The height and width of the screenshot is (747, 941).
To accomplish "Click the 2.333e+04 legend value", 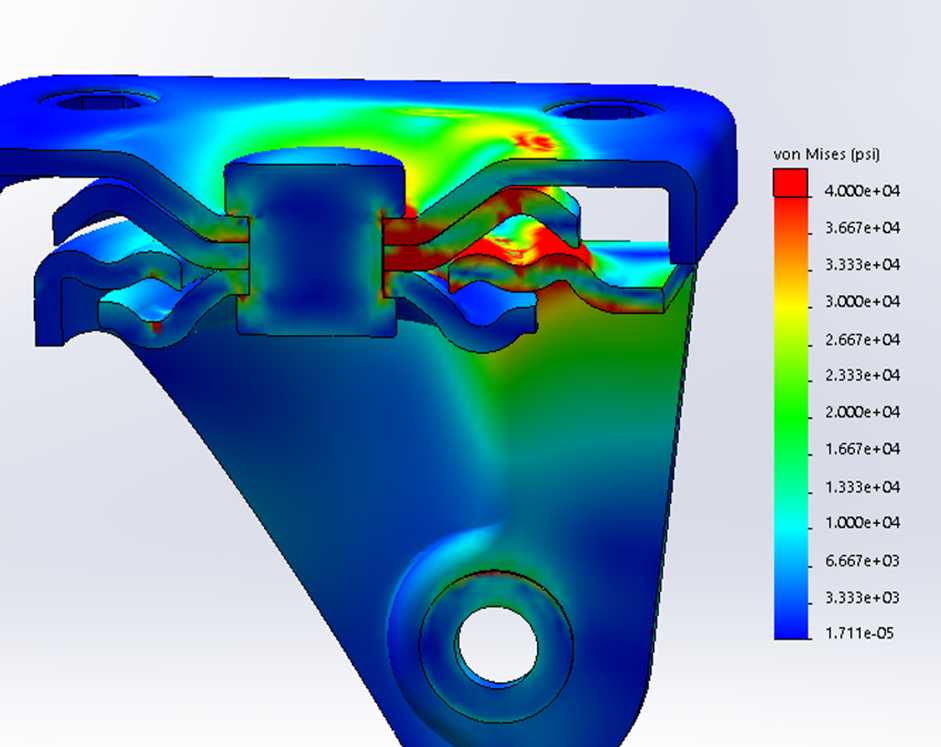I will click(862, 376).
